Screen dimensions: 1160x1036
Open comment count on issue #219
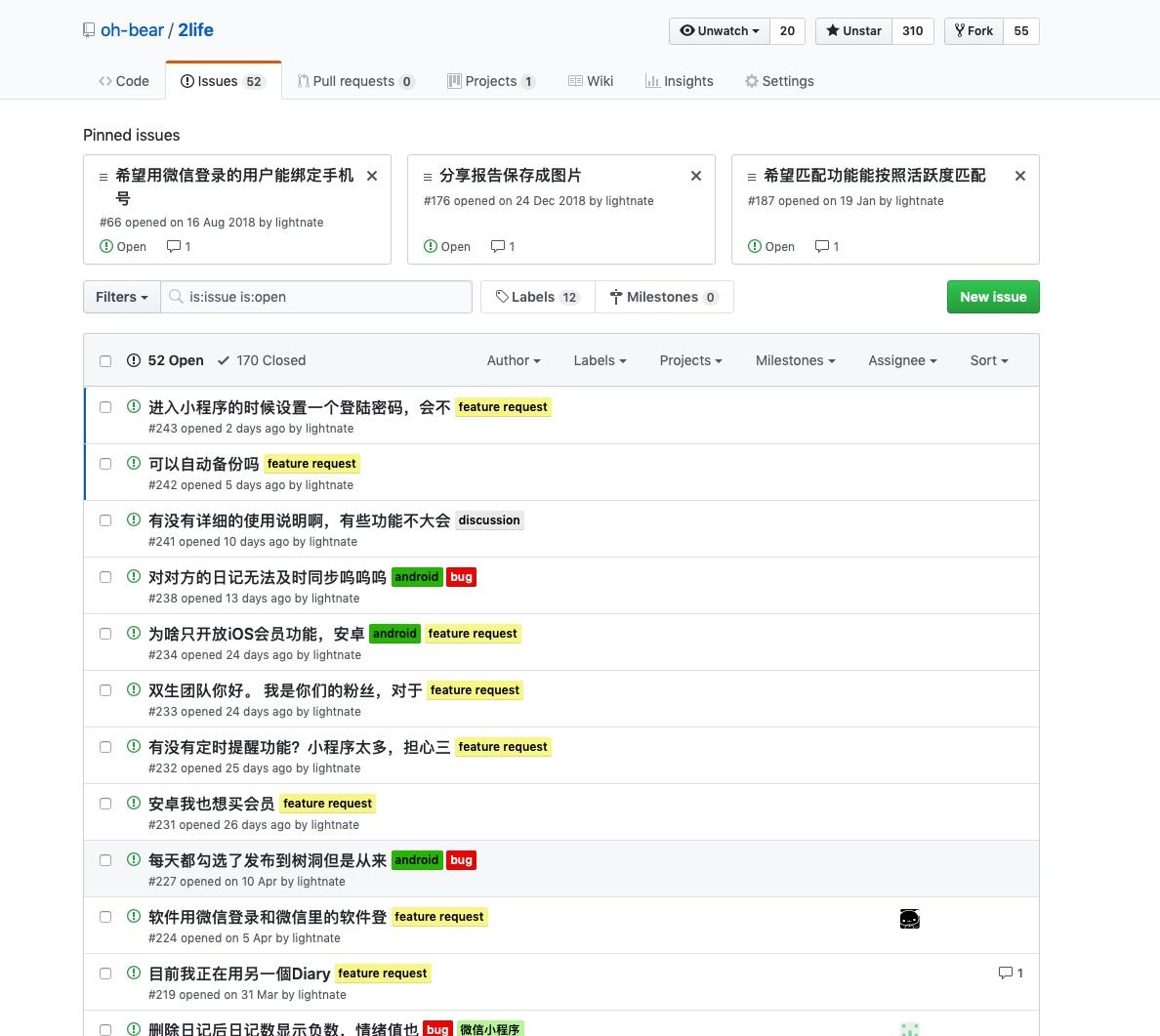click(x=1011, y=974)
